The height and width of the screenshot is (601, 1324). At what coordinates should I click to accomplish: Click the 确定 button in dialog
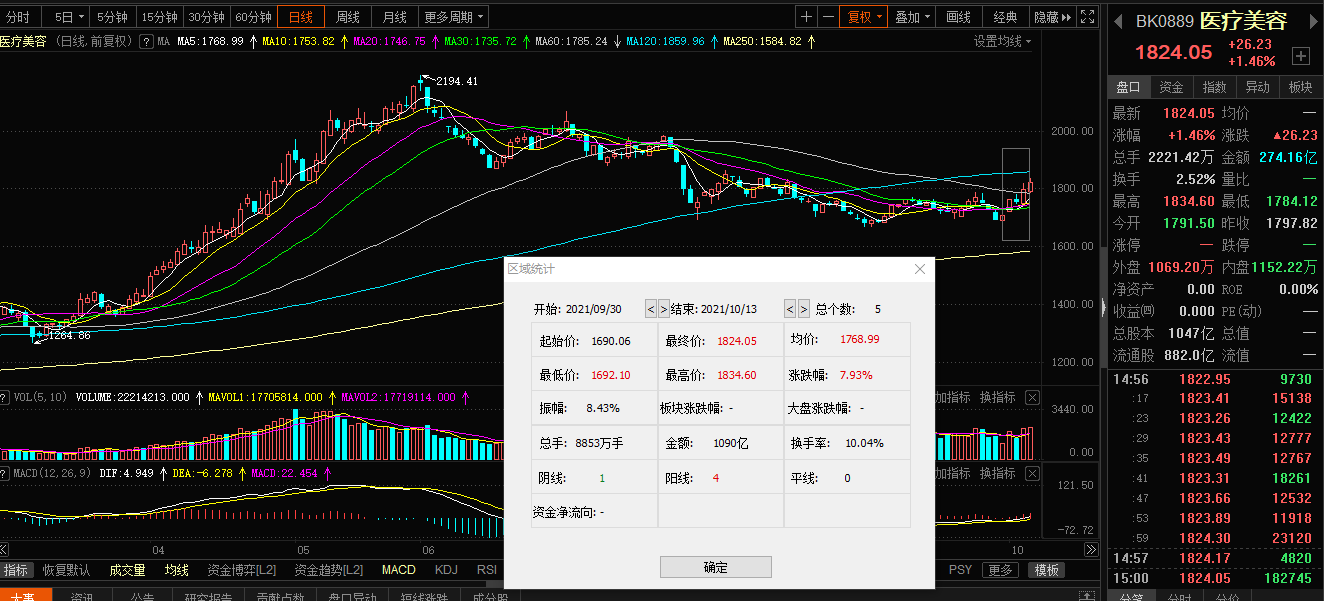(715, 567)
